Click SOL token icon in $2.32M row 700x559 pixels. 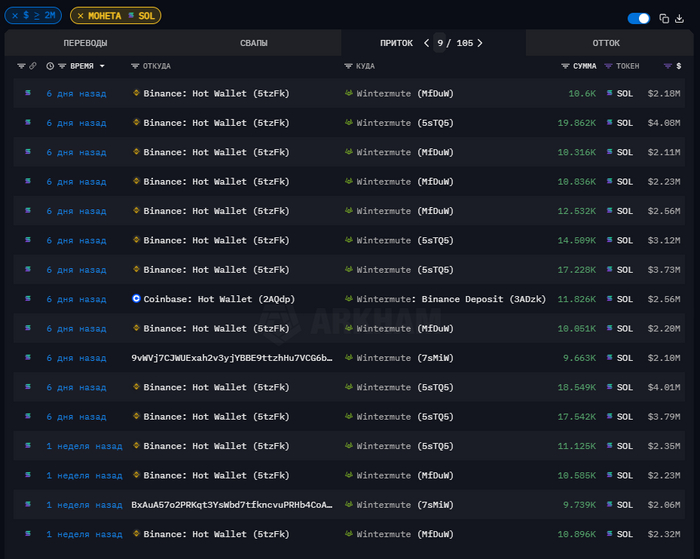coord(609,534)
